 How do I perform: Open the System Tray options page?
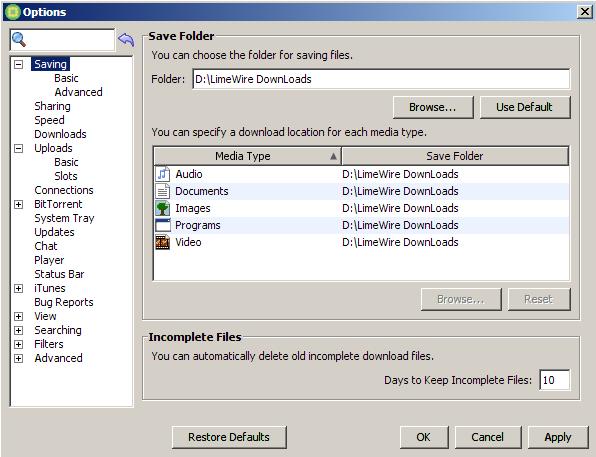[64, 218]
